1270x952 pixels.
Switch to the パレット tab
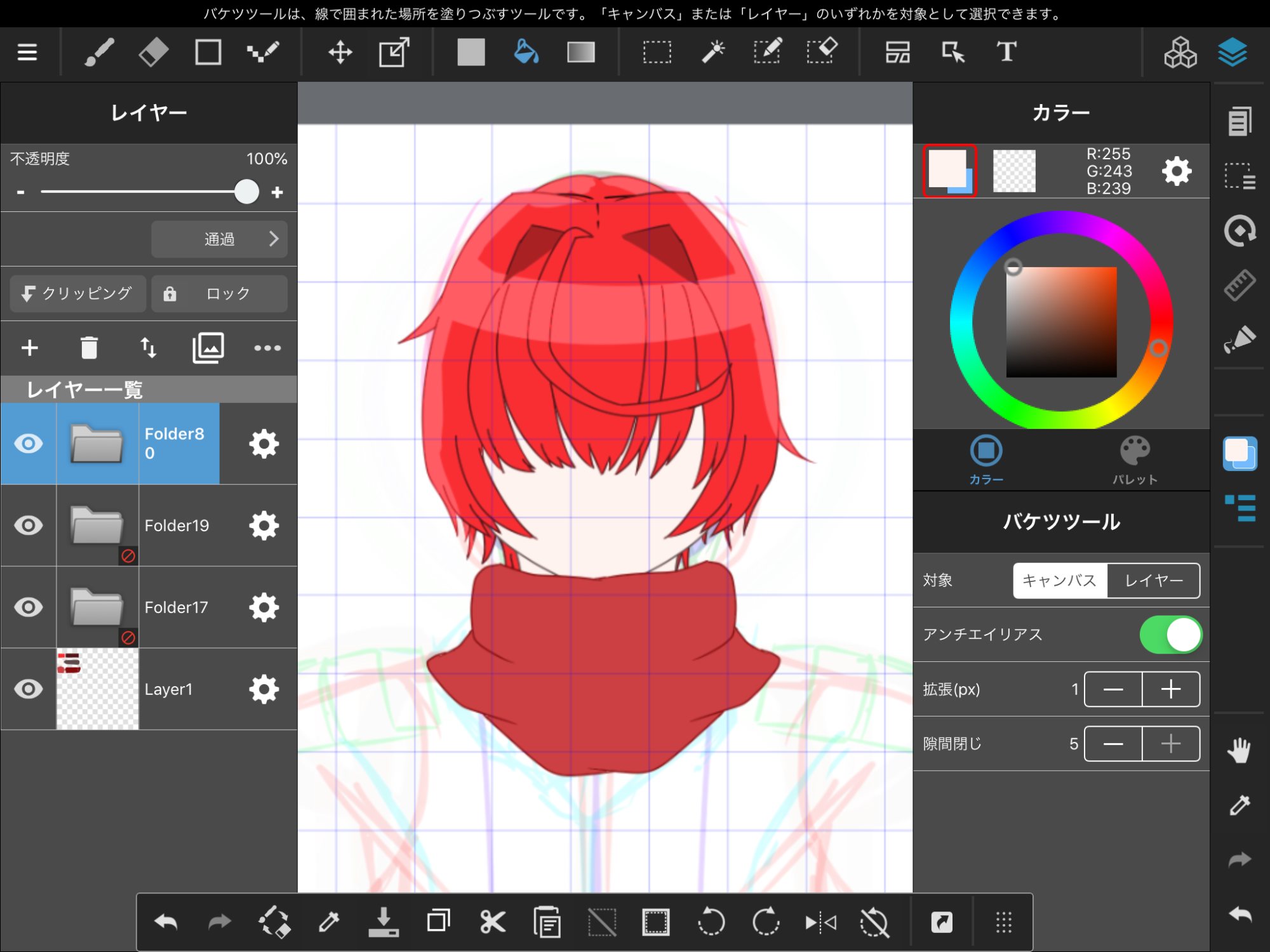[x=1134, y=460]
